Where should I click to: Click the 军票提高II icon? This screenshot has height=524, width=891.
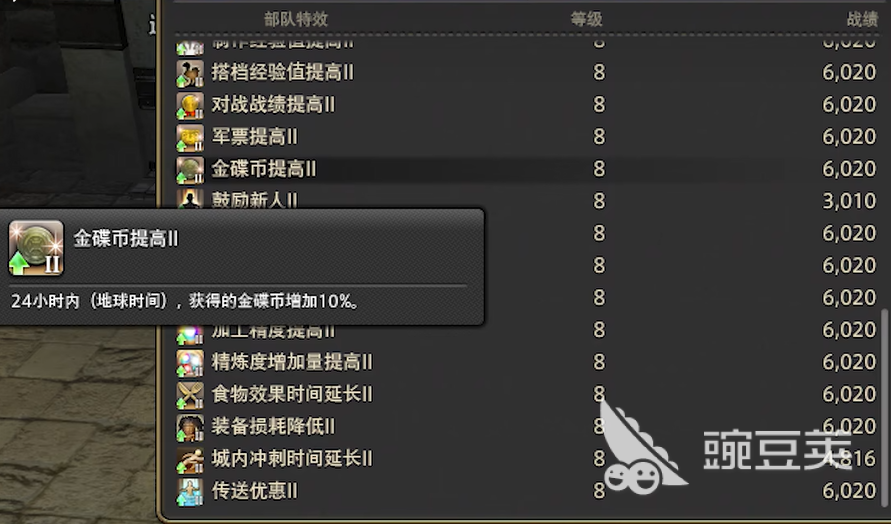(x=190, y=137)
